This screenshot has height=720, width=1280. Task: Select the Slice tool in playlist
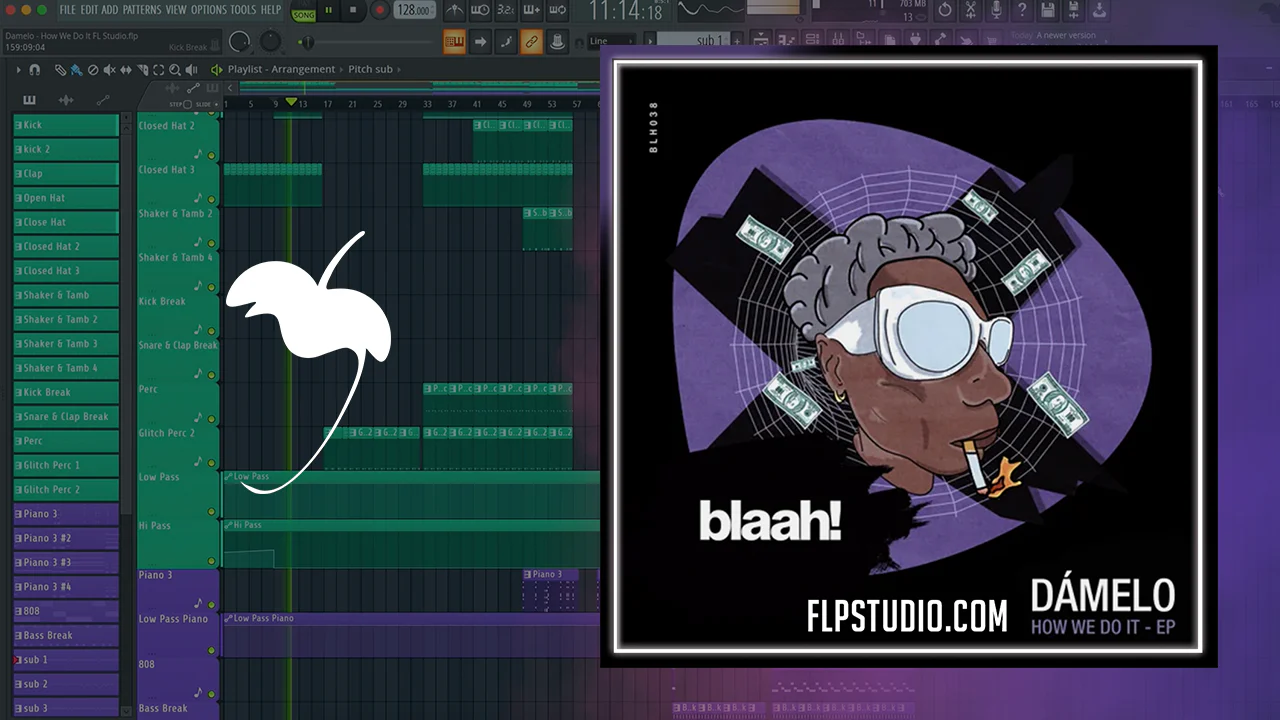pyautogui.click(x=142, y=70)
